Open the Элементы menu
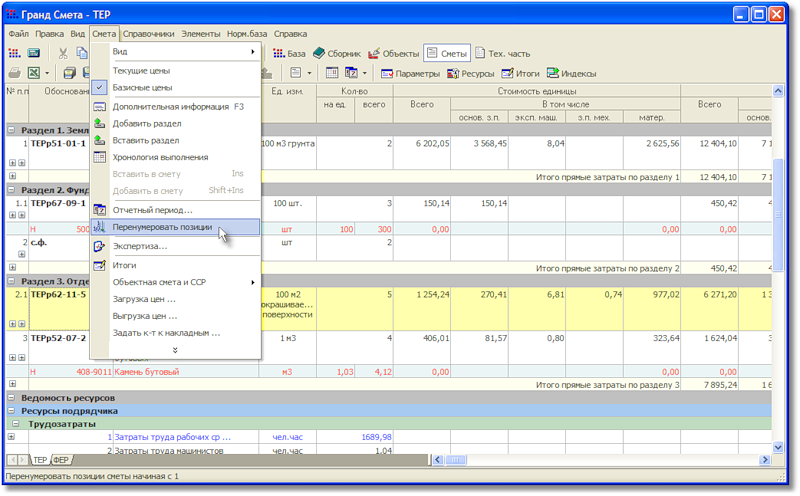The image size is (800, 496). coord(201,34)
